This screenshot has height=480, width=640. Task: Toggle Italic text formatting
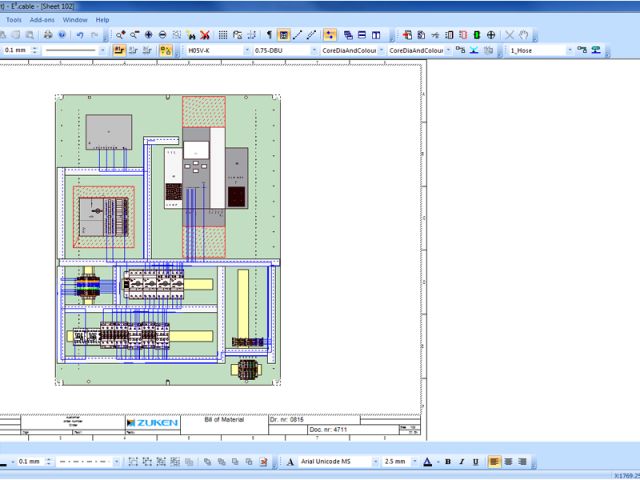[x=462, y=461]
